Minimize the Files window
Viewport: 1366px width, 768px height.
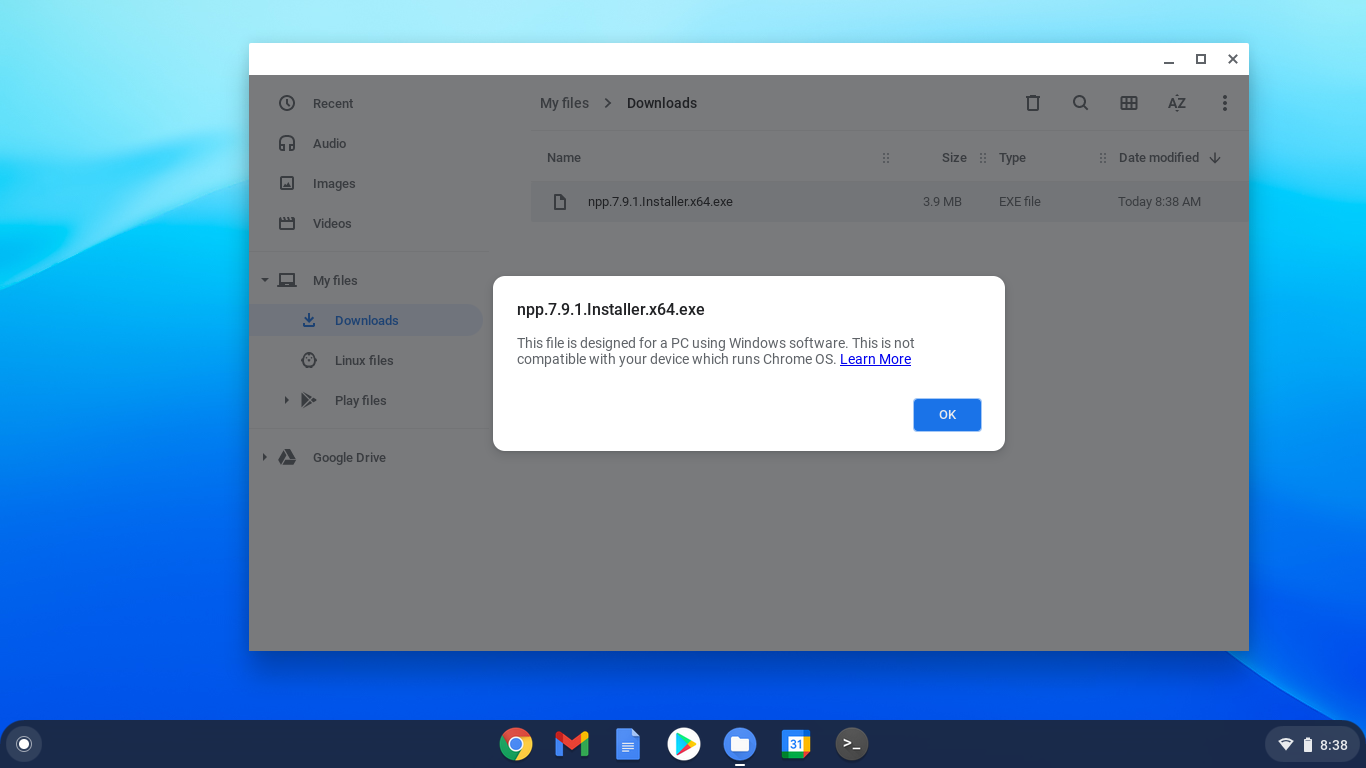point(1169,60)
